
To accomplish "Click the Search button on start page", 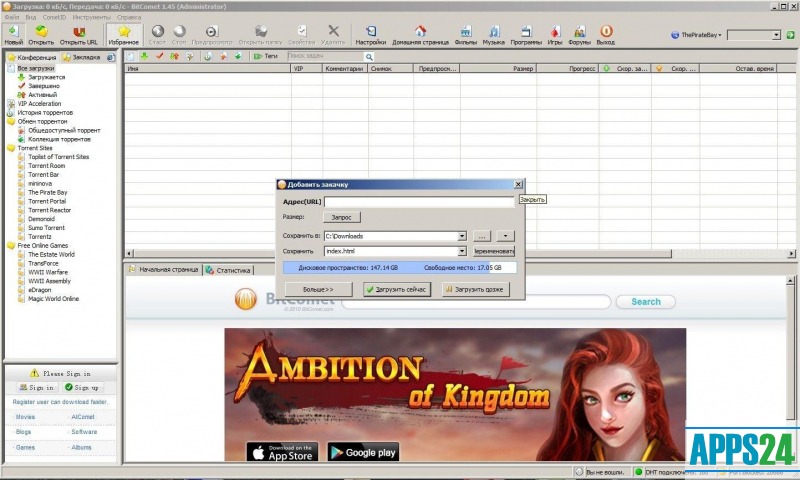I will pos(645,301).
